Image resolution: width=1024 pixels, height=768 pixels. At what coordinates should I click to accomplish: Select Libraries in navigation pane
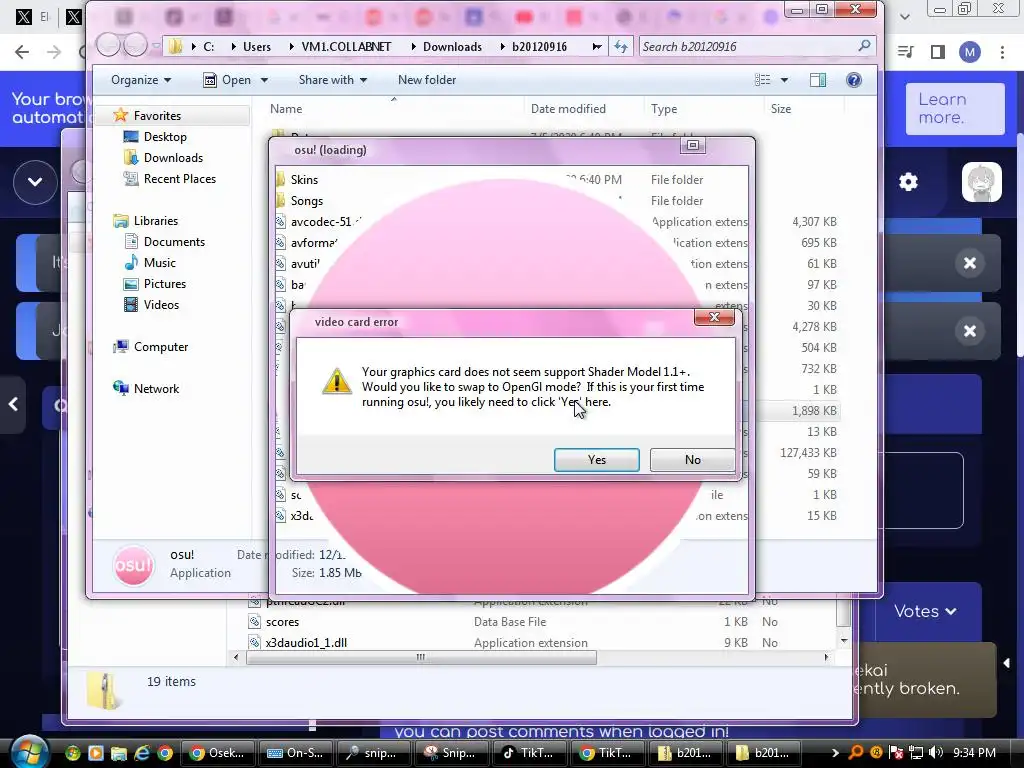click(155, 221)
